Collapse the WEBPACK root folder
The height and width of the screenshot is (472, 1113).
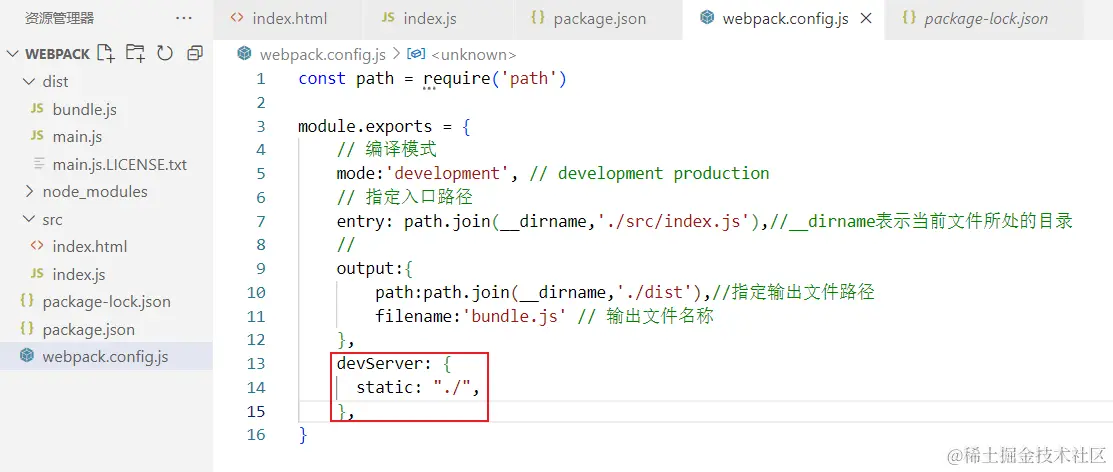pos(13,54)
